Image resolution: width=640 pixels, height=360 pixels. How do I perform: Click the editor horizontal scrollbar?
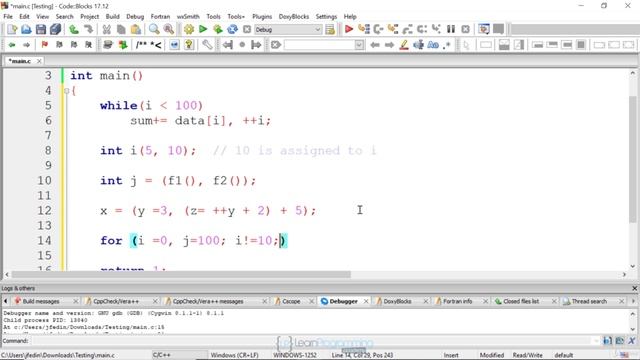coord(181,275)
